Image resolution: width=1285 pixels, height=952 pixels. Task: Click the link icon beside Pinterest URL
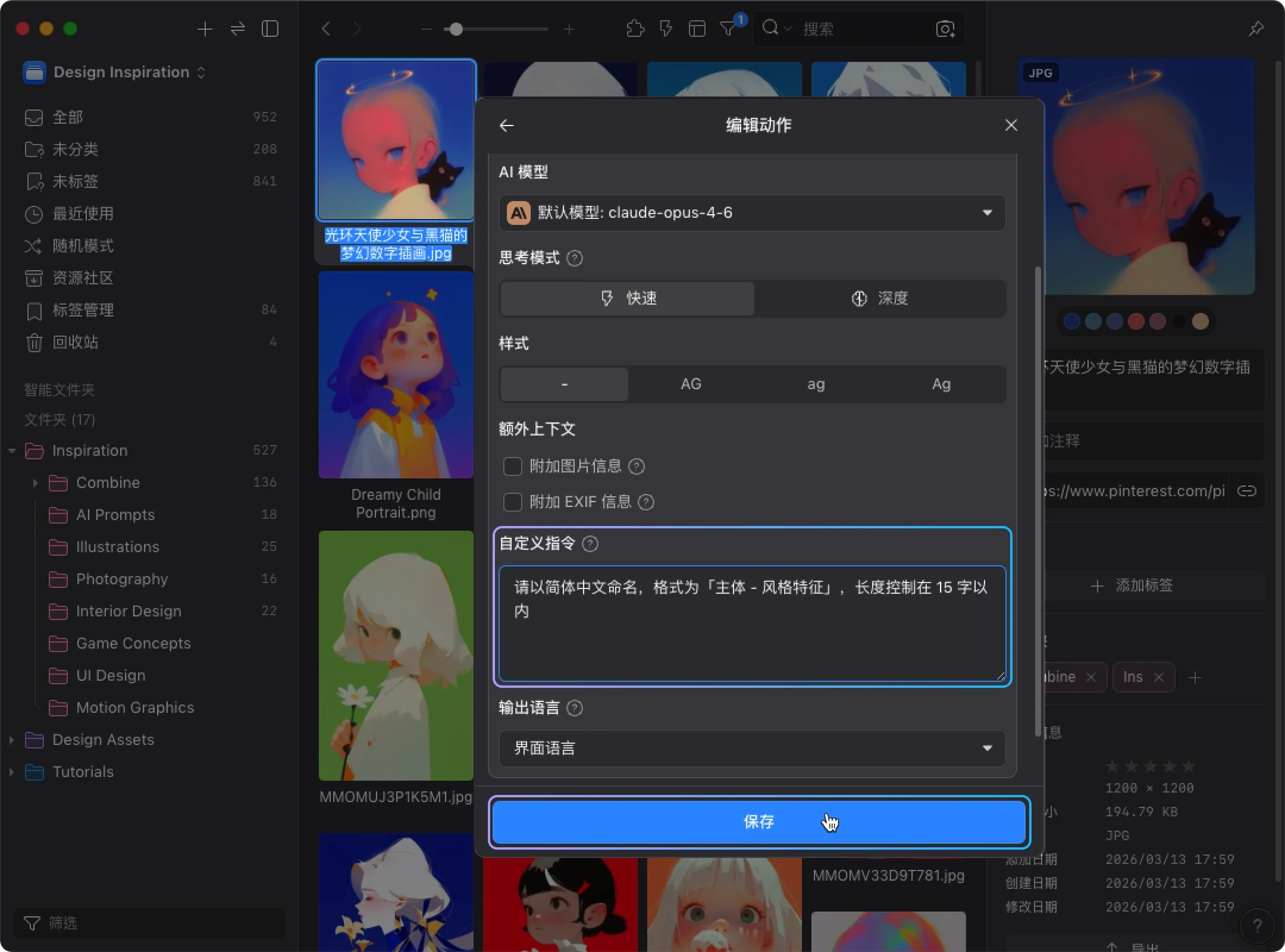(1246, 491)
